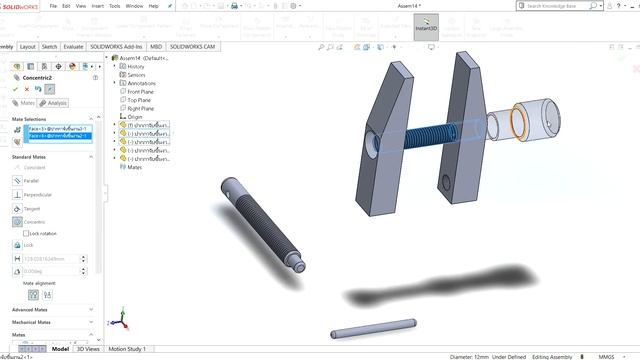Set mate alignment to Aligned
Viewport: 640px width, 360px height.
click(x=33, y=295)
